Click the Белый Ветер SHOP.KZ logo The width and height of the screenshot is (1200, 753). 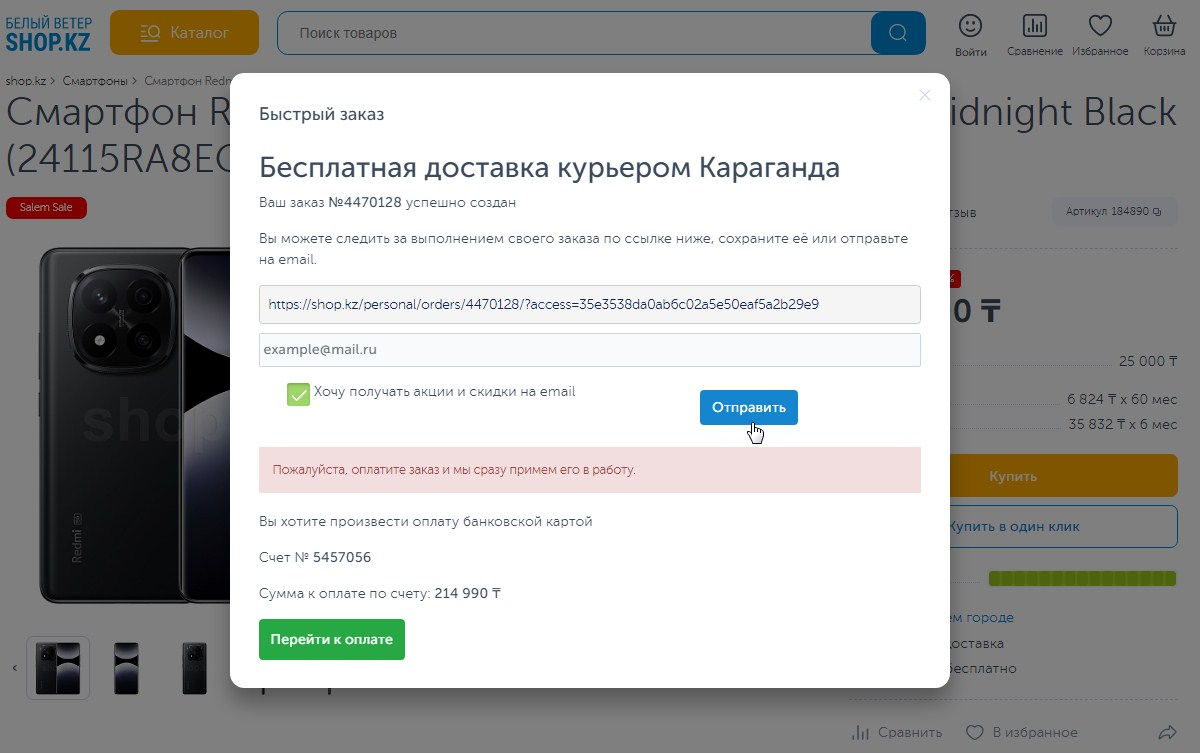click(x=48, y=33)
